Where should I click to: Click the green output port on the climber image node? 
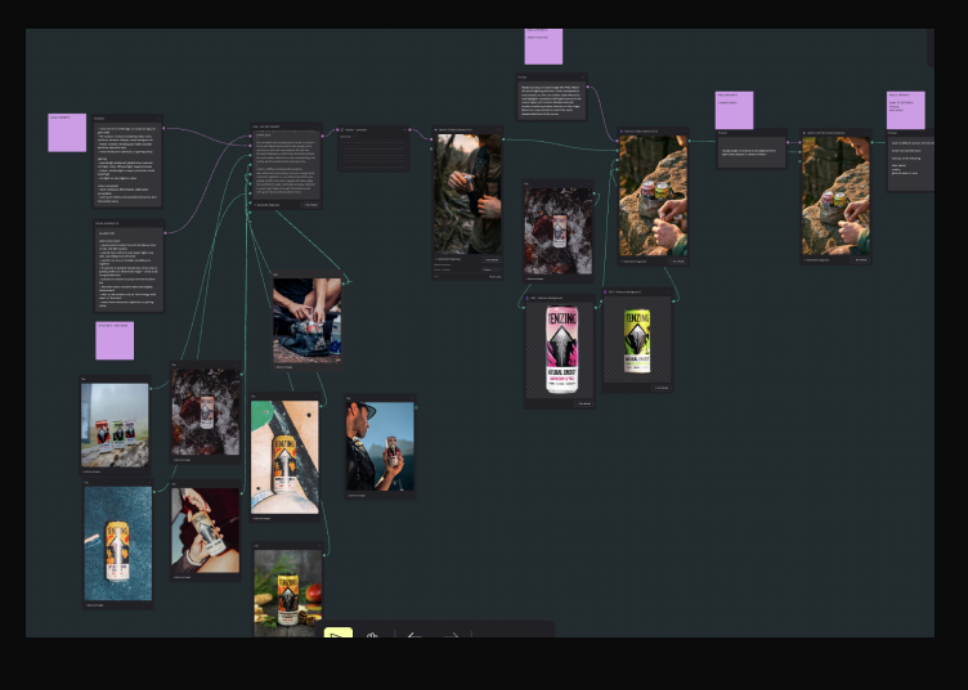click(504, 139)
